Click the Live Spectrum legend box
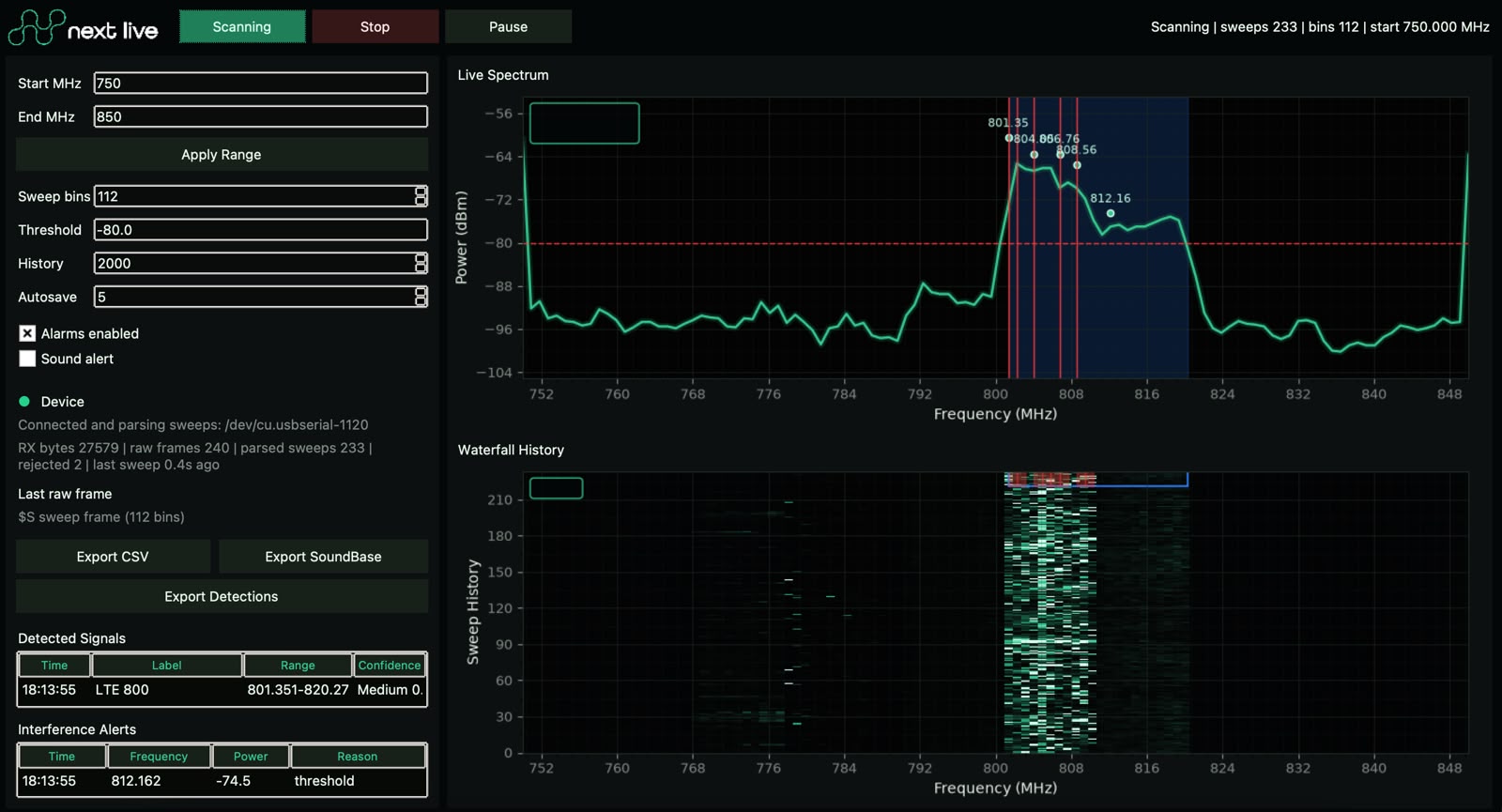Screen dimensions: 1502x812 click(585, 123)
